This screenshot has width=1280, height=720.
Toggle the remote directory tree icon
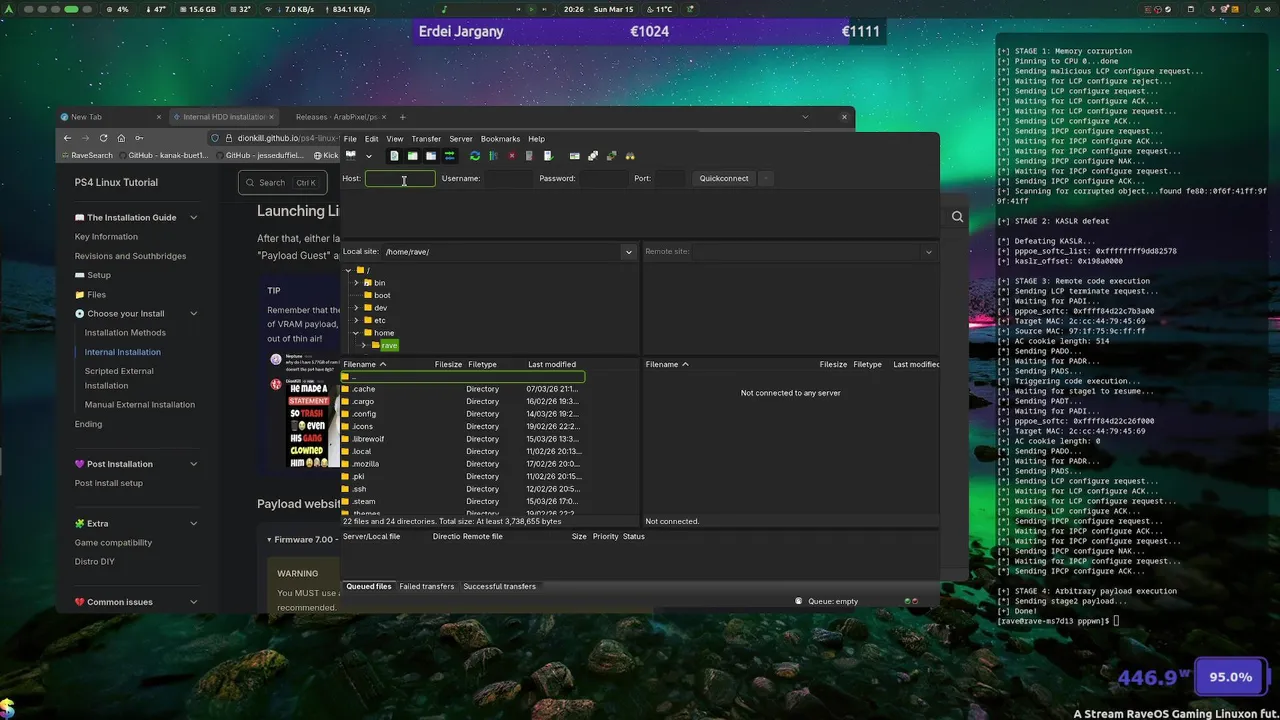(431, 156)
